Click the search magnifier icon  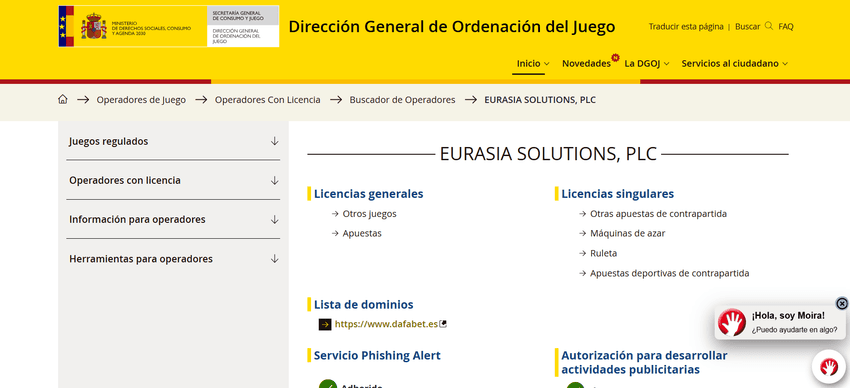769,25
